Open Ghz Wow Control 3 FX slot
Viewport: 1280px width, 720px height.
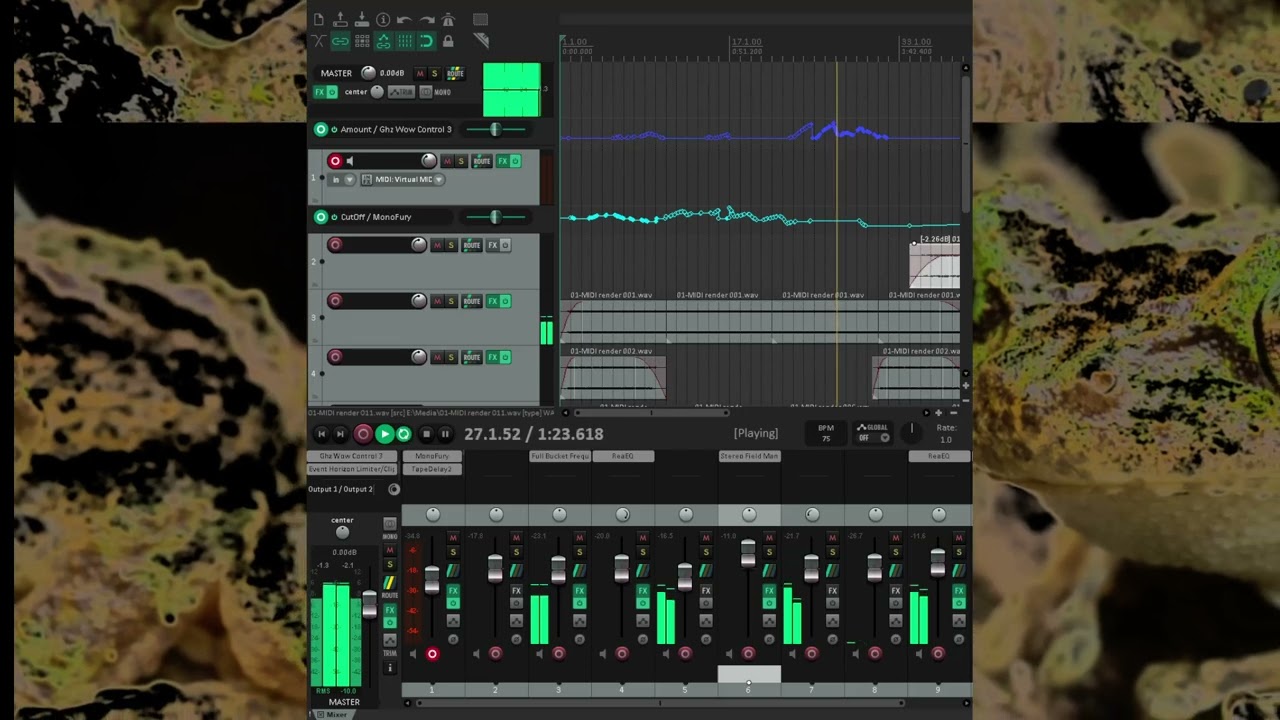[352, 456]
